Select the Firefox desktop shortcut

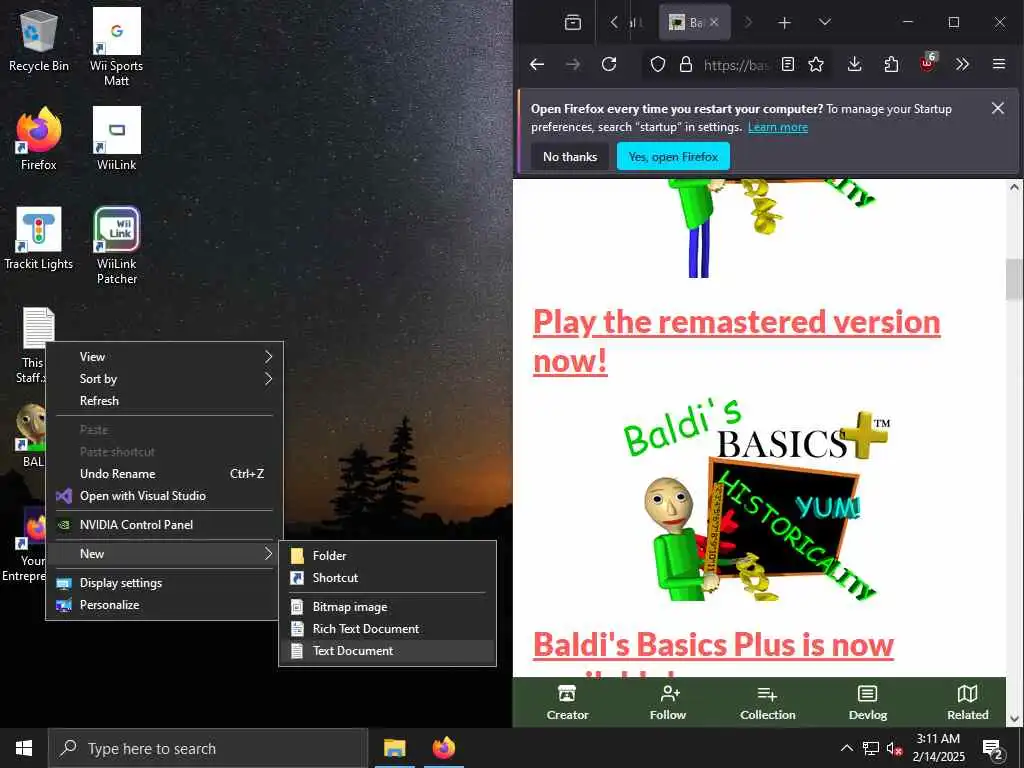[39, 139]
